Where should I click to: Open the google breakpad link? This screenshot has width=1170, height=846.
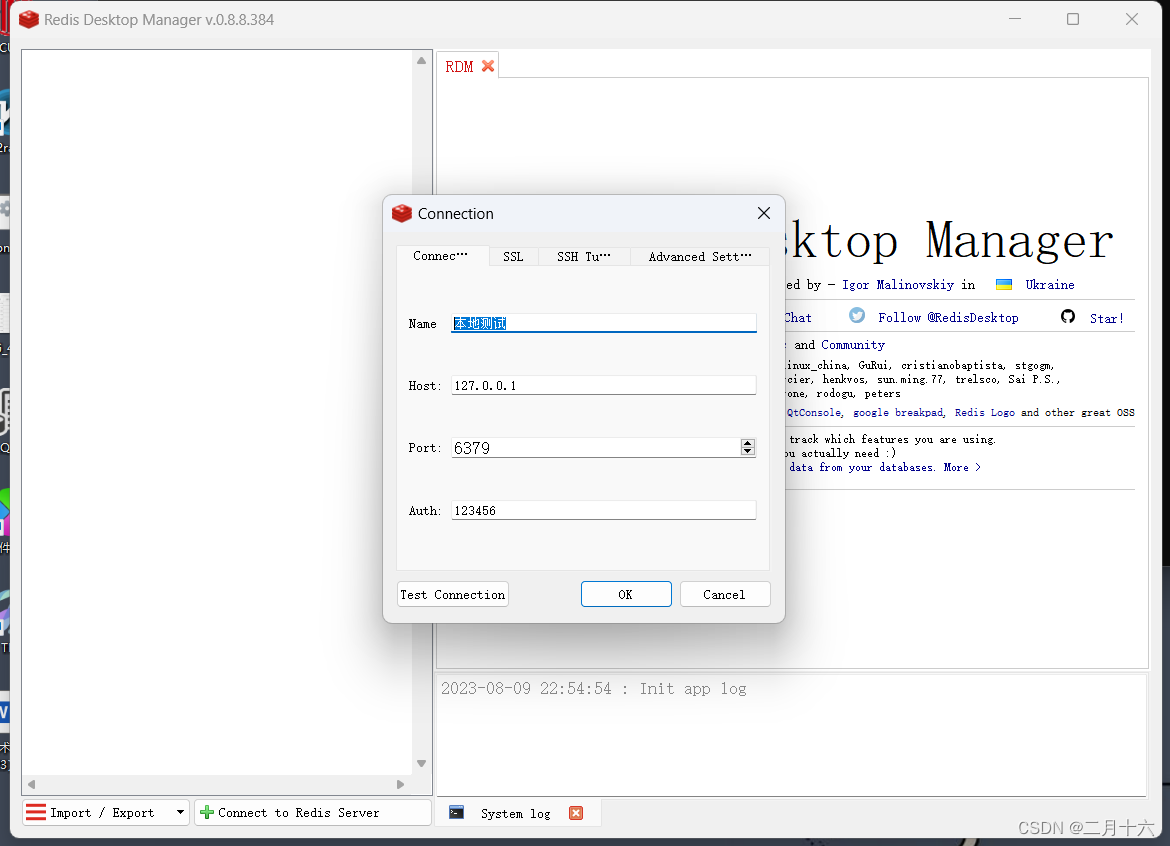[898, 413]
